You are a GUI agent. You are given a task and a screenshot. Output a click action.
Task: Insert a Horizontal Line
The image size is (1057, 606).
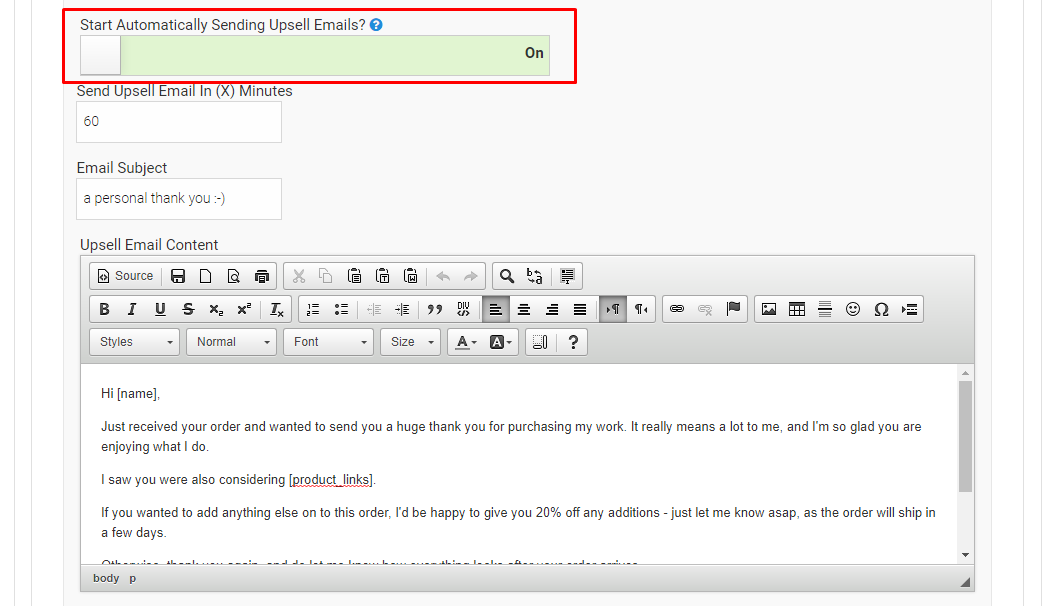tap(824, 309)
